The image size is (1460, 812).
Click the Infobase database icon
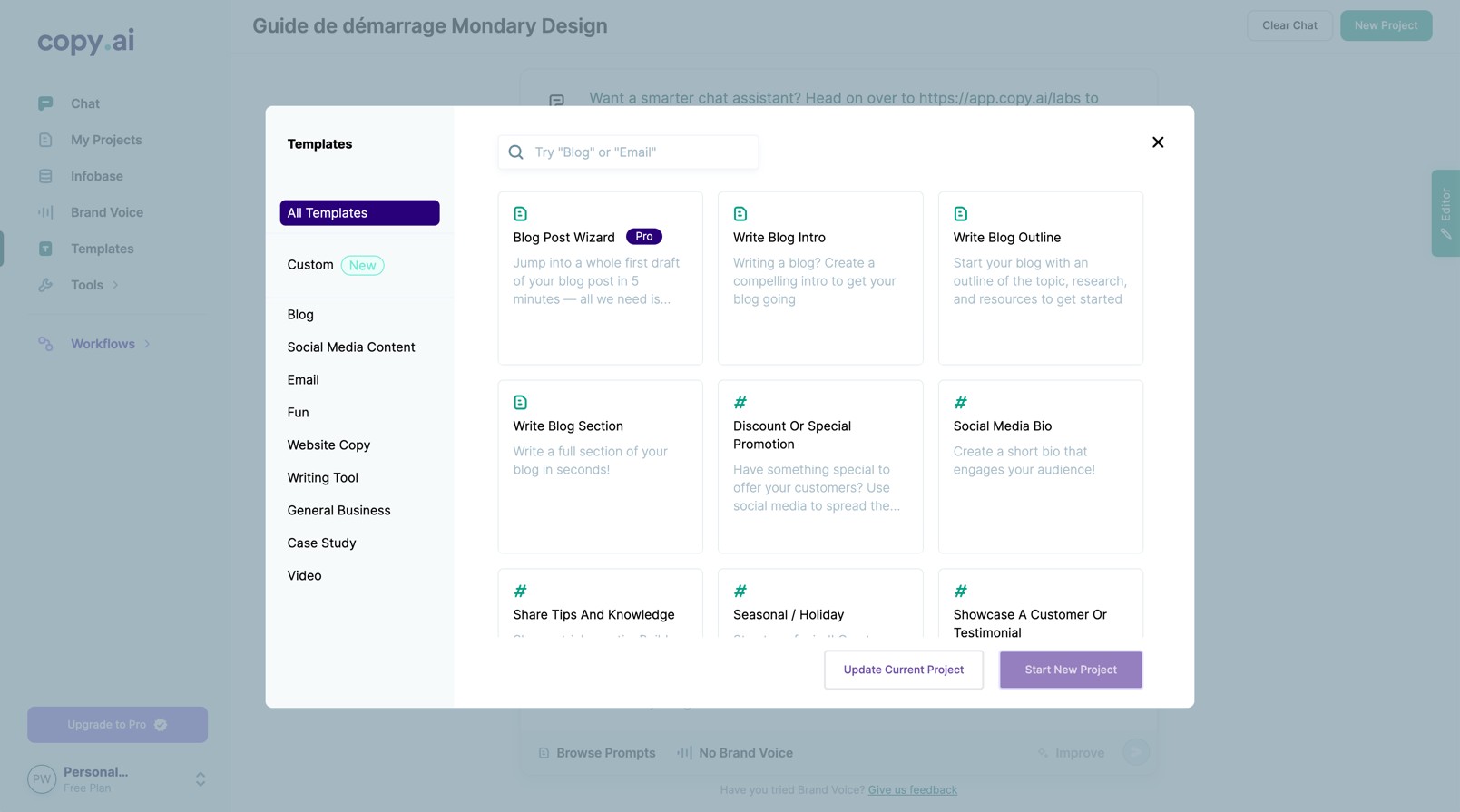tap(45, 176)
